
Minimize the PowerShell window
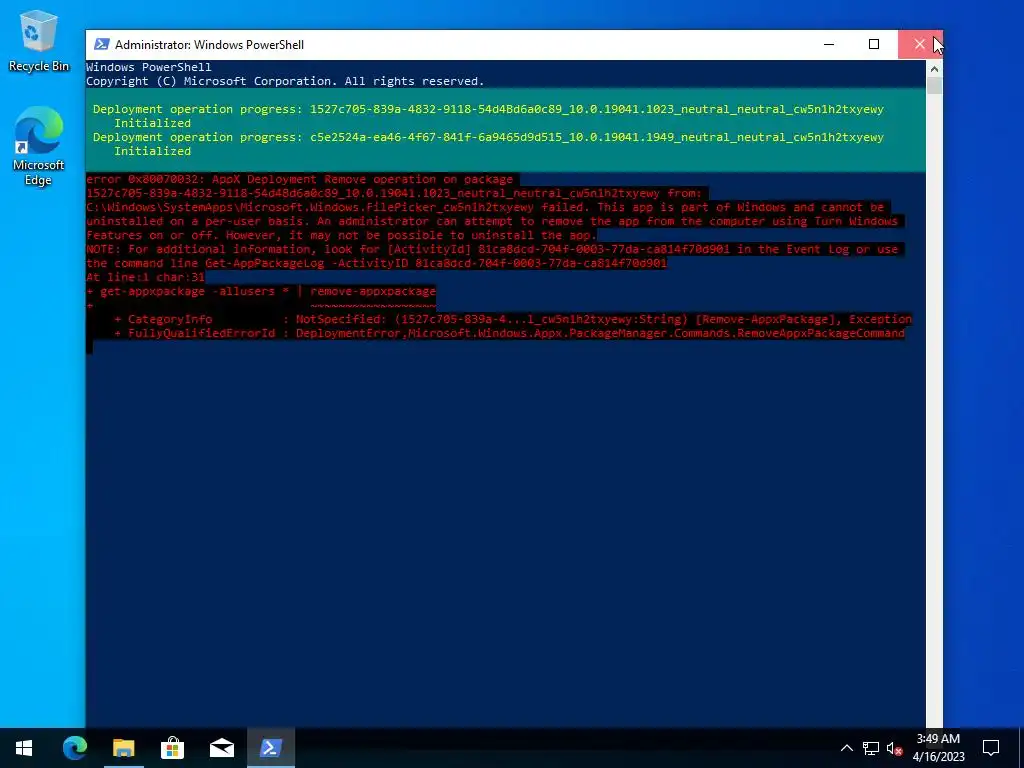click(x=829, y=44)
